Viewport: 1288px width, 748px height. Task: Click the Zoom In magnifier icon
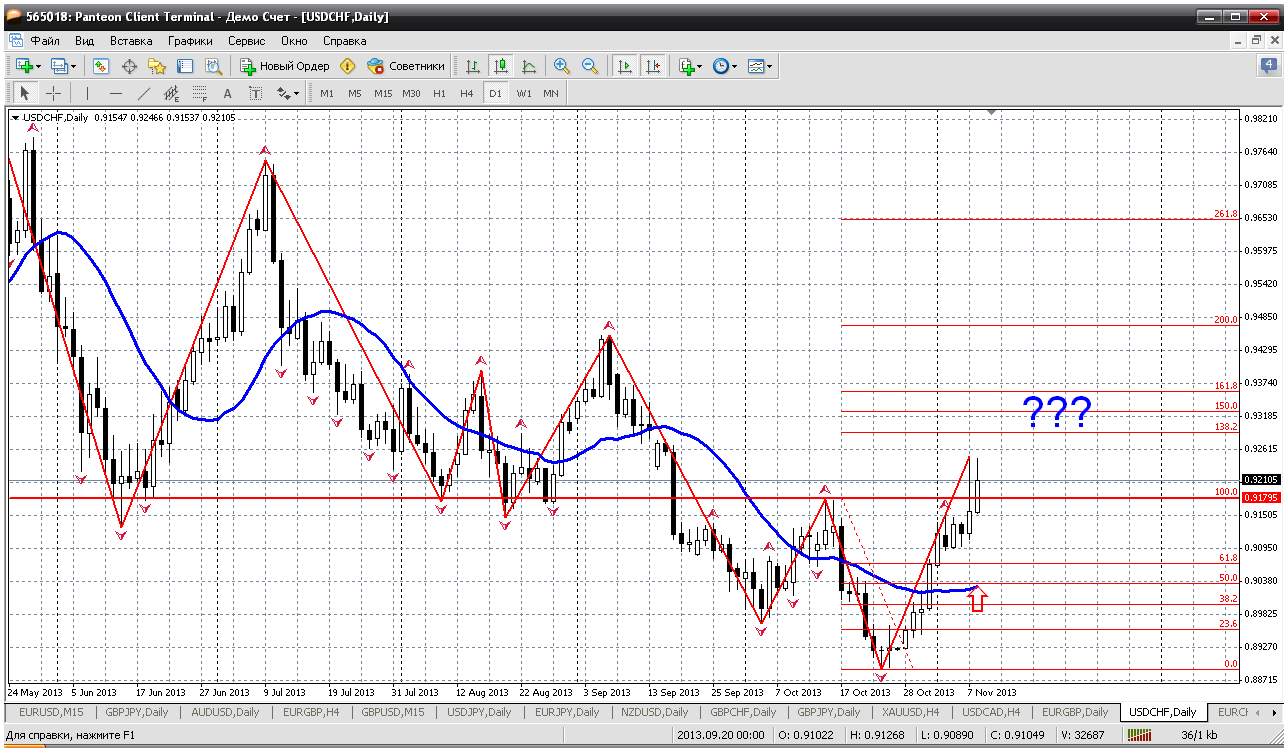(562, 66)
